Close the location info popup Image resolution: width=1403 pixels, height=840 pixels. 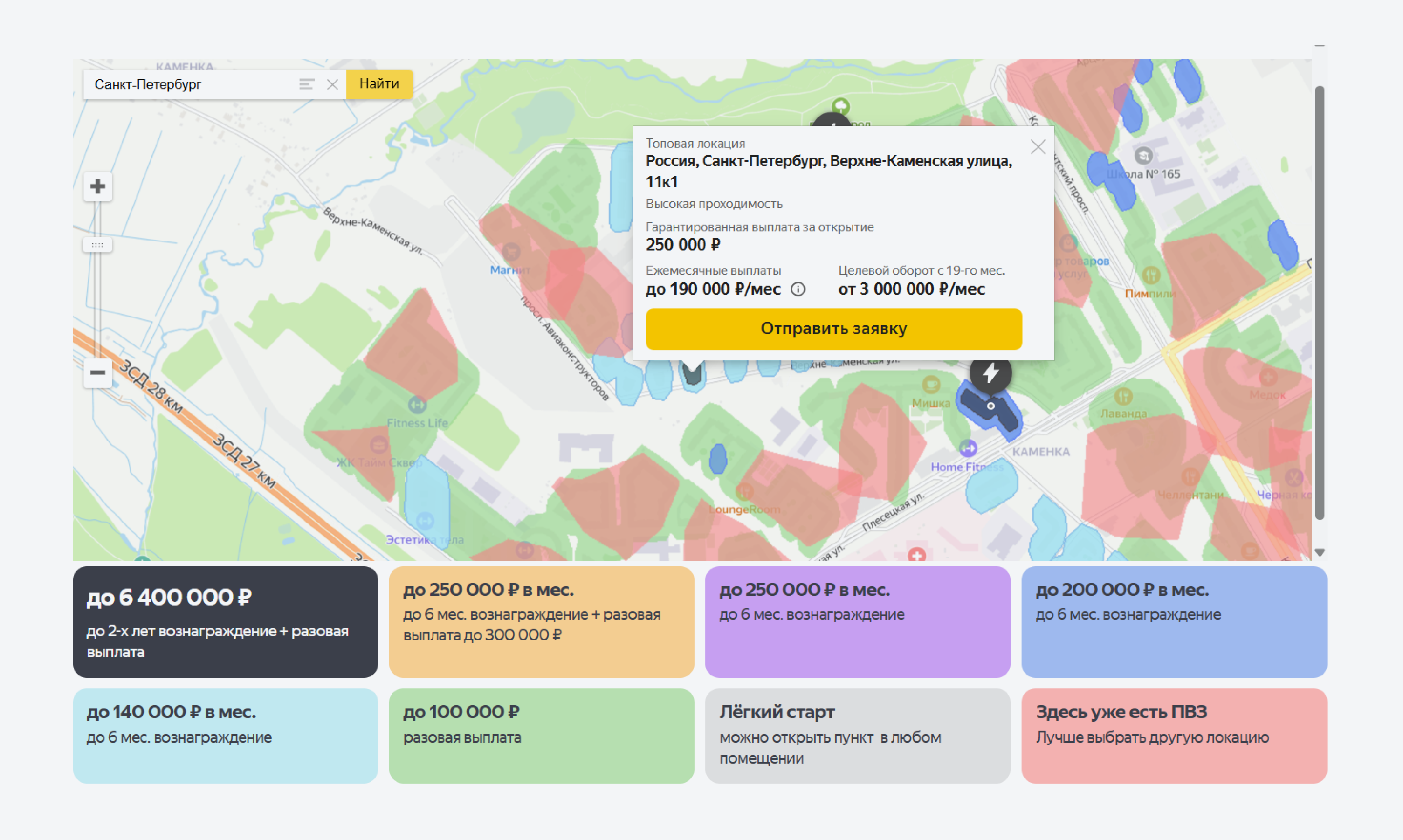click(1038, 147)
